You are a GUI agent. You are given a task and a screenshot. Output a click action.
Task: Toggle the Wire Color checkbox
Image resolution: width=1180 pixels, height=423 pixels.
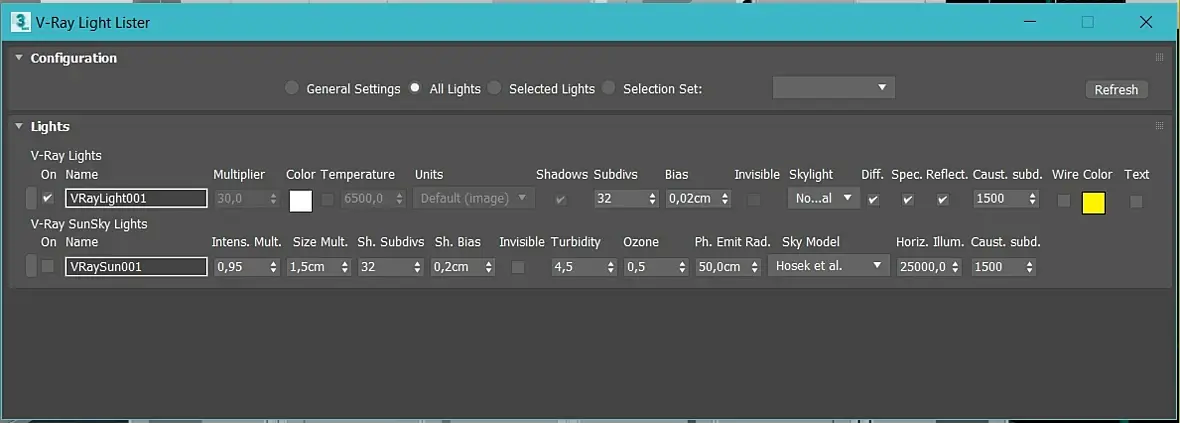coord(1063,200)
